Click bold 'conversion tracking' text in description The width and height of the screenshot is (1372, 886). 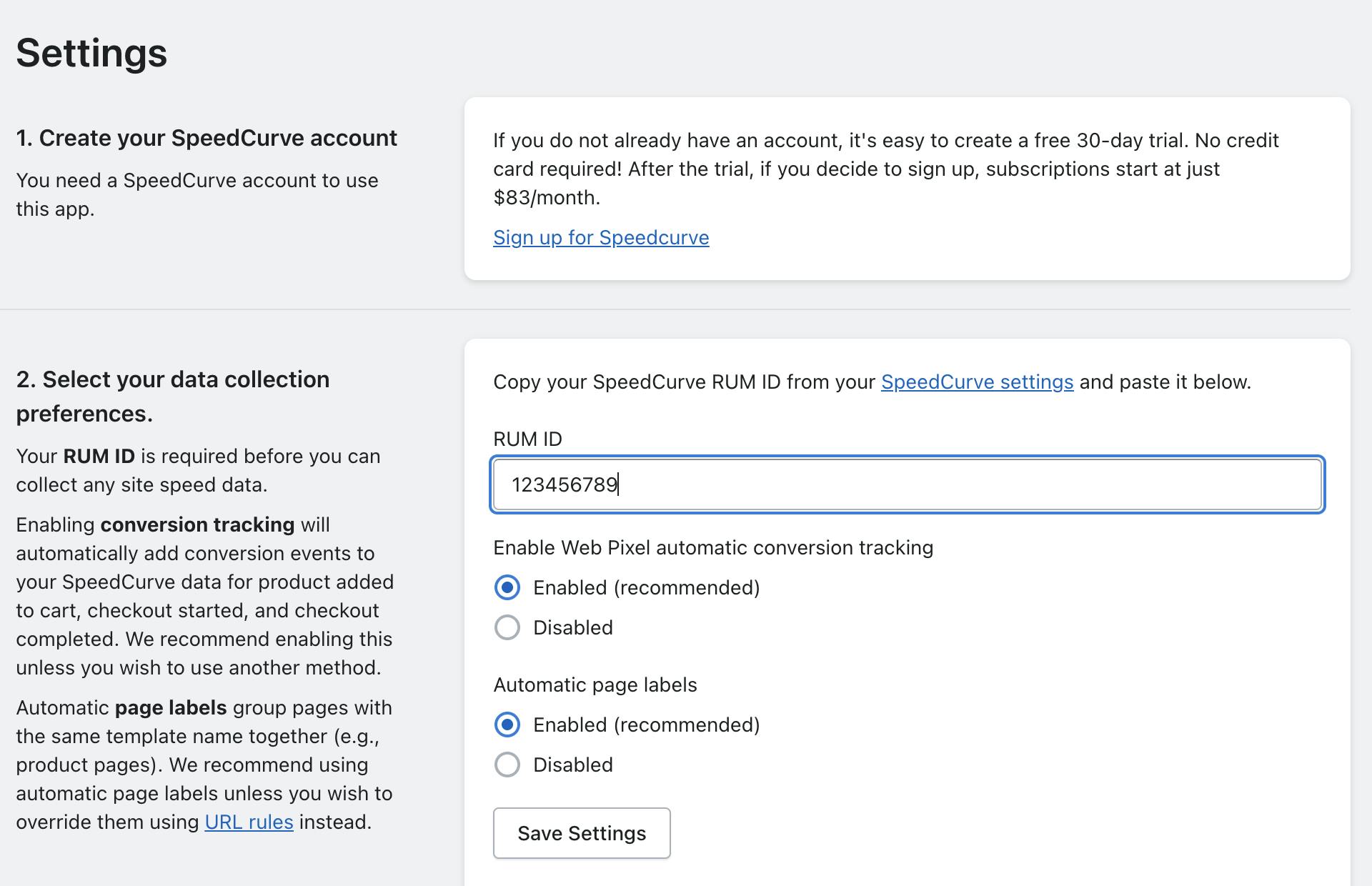[197, 525]
